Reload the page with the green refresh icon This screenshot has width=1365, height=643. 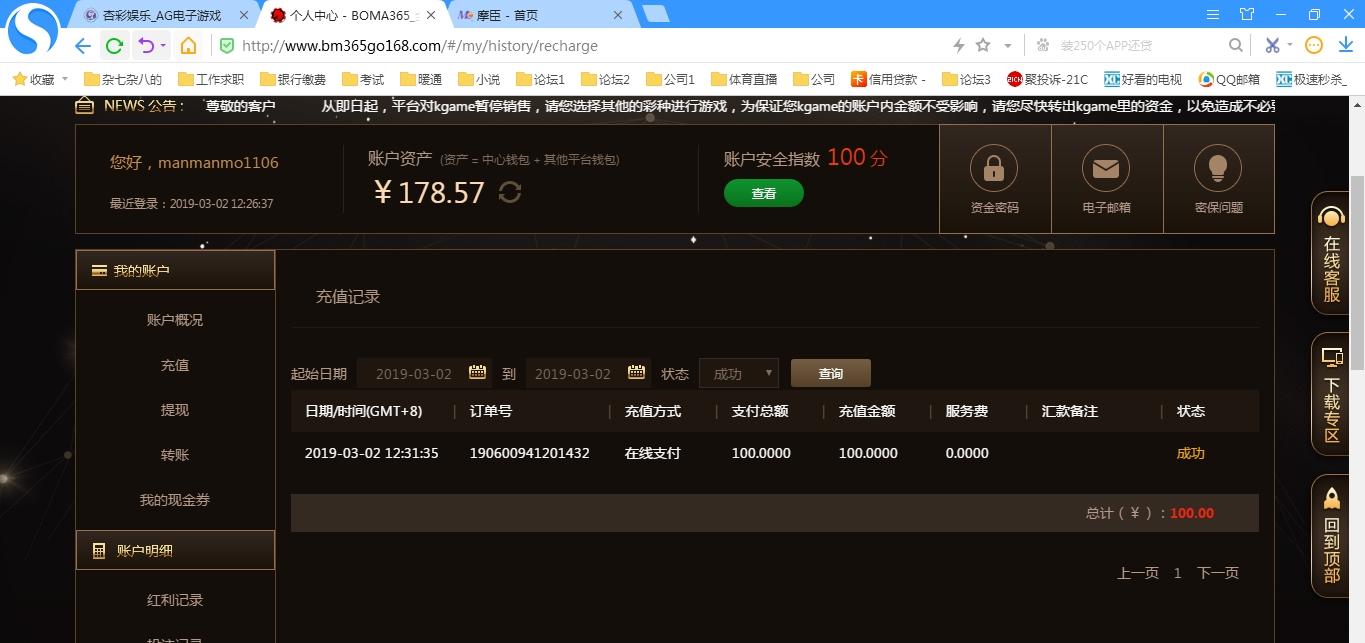click(114, 46)
